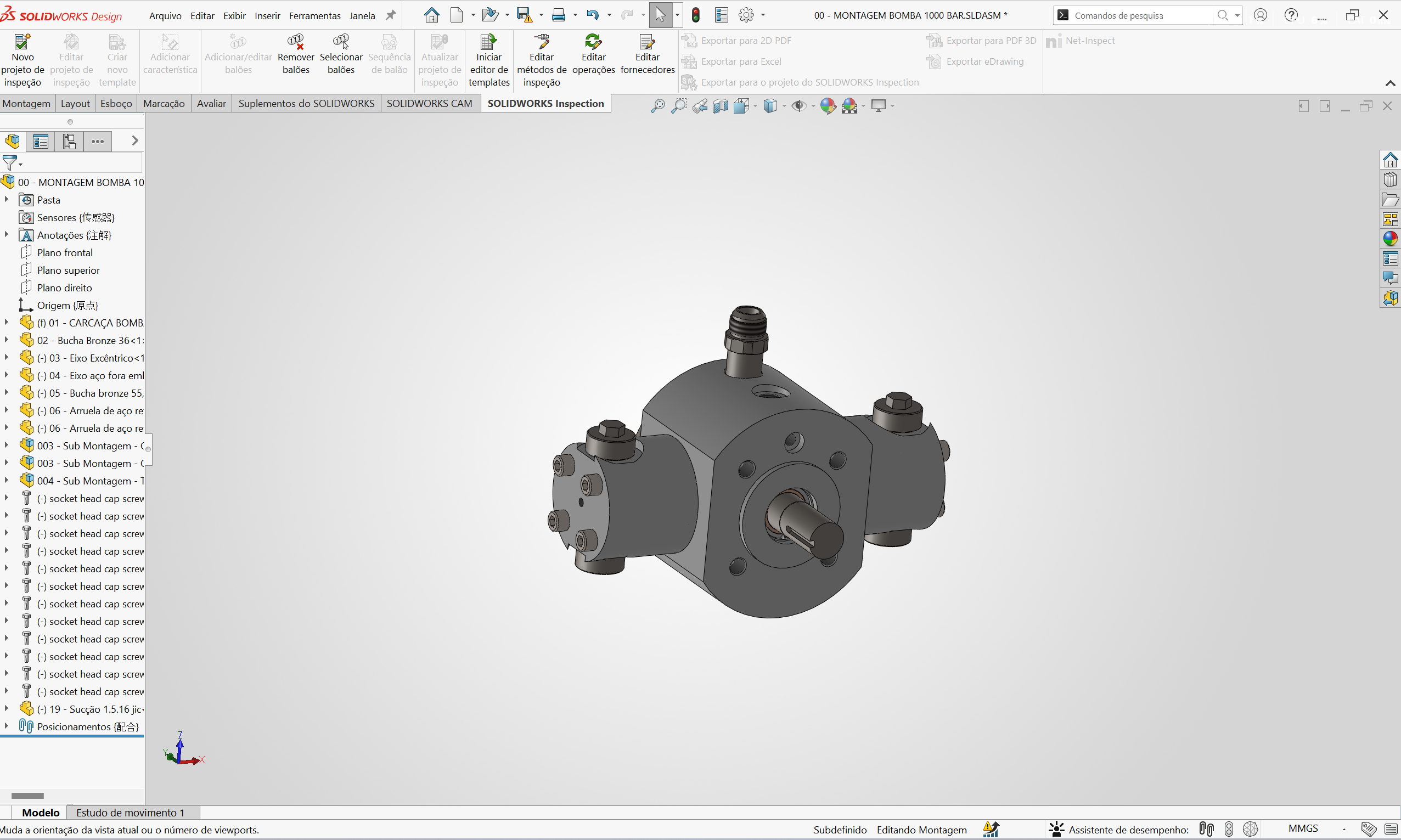
Task: Open the Hide/Show Items eye dropdown
Action: (x=813, y=106)
